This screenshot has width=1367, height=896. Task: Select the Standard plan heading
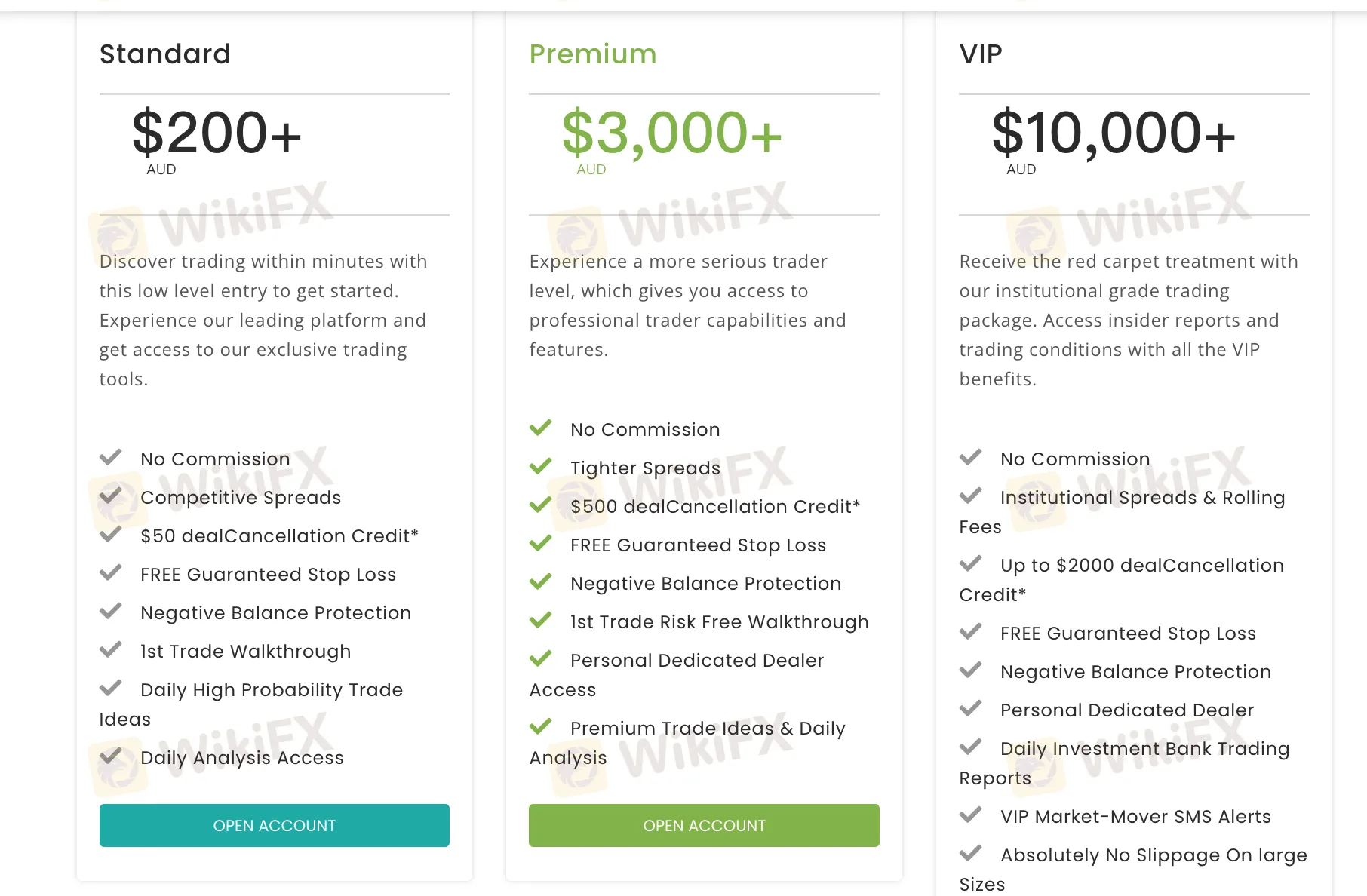coord(165,54)
